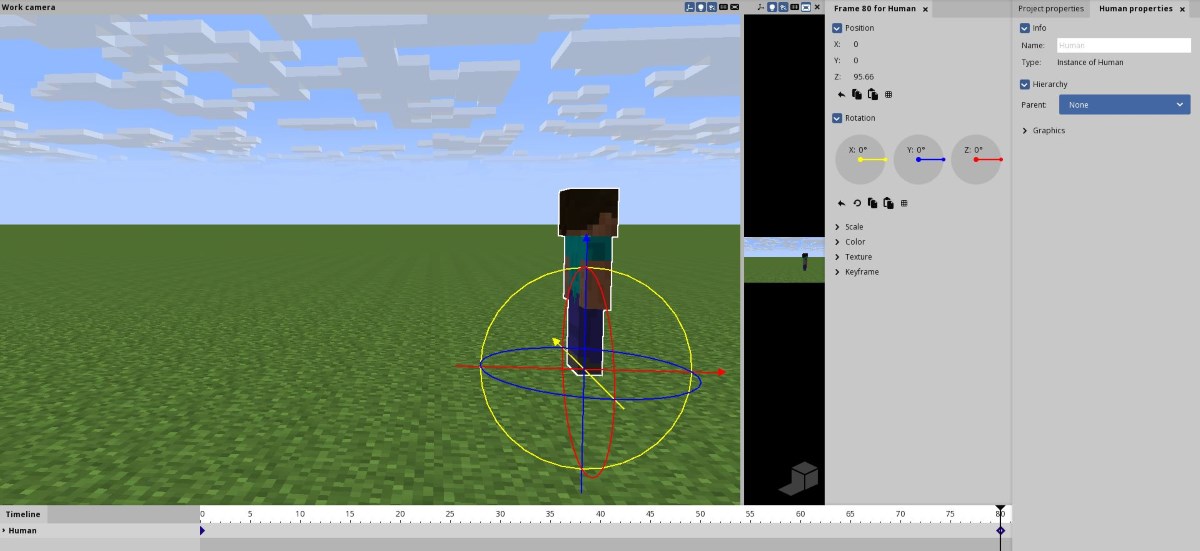Toggle lights bulb icon in Work camera header

point(701,7)
